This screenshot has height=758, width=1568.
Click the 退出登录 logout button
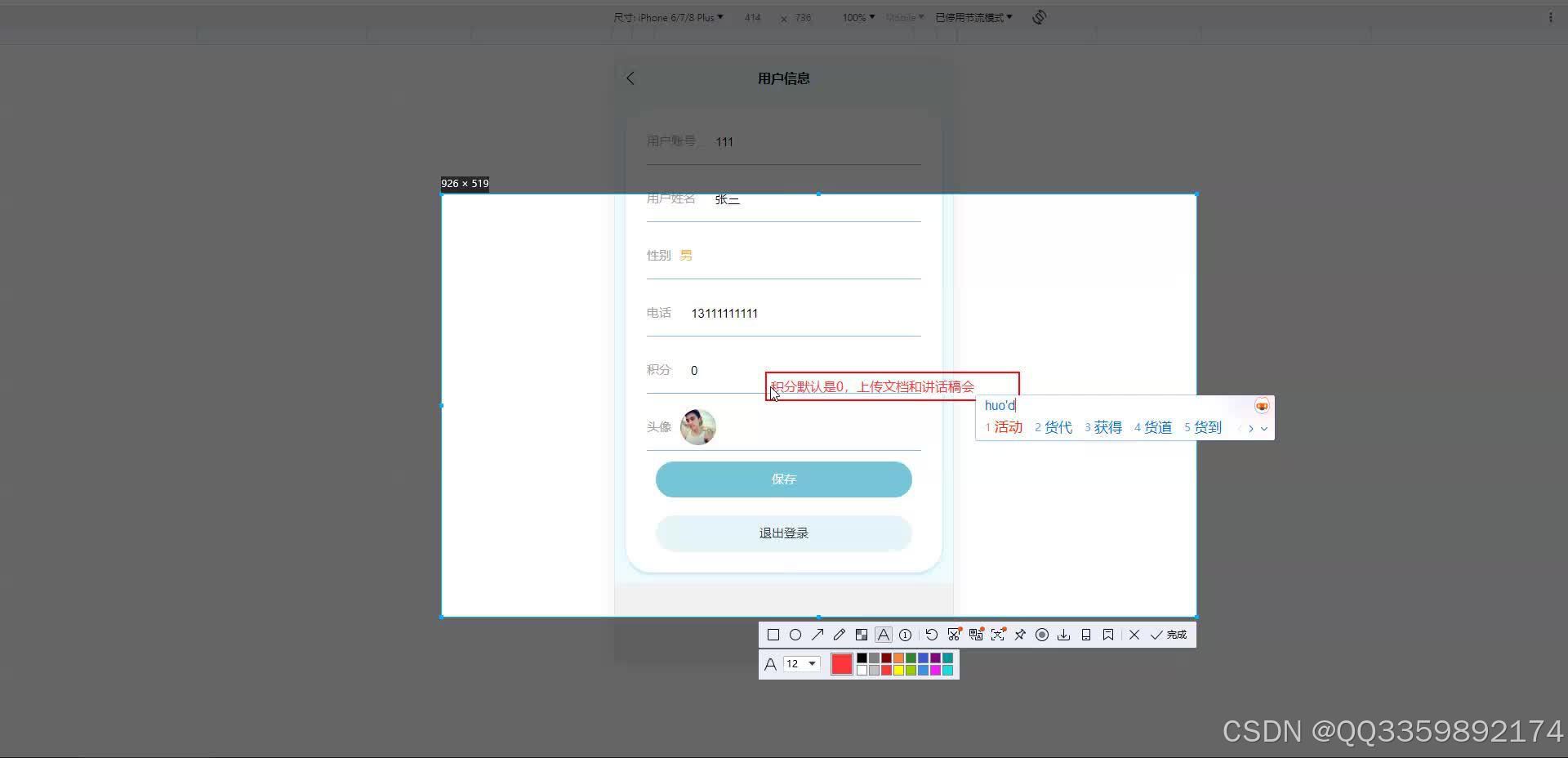pyautogui.click(x=784, y=533)
